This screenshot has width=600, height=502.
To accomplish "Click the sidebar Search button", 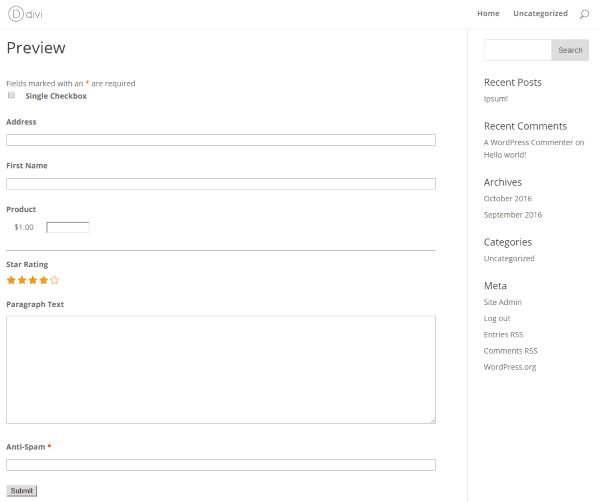I will click(570, 50).
